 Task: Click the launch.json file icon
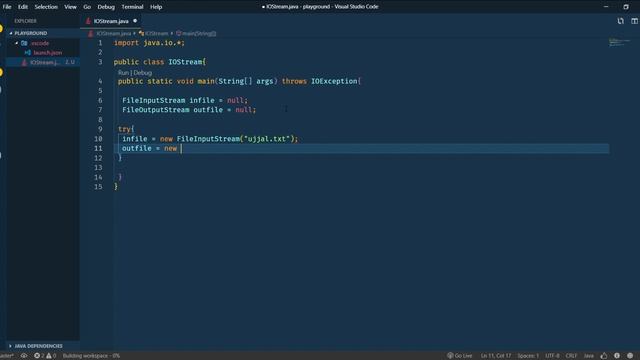tap(28, 53)
